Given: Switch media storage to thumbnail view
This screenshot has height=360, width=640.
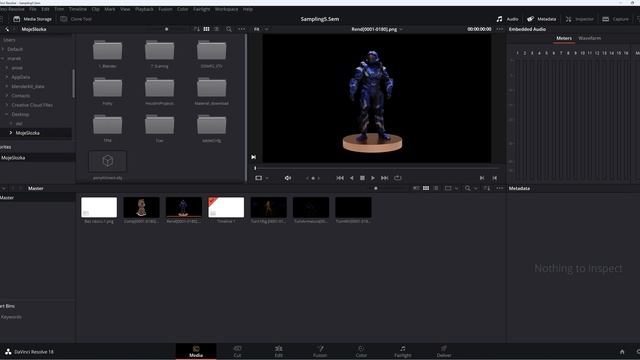Looking at the screenshot, I should (x=207, y=29).
